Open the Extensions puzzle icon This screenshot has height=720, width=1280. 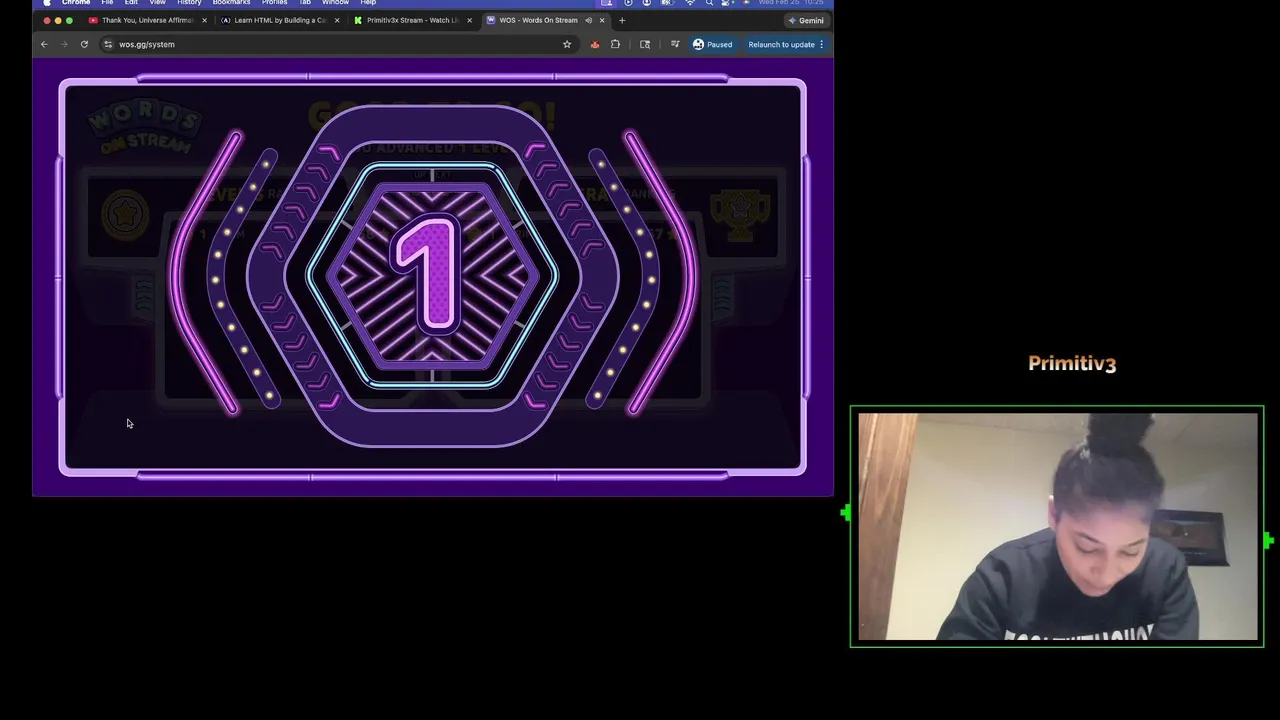pyautogui.click(x=615, y=44)
